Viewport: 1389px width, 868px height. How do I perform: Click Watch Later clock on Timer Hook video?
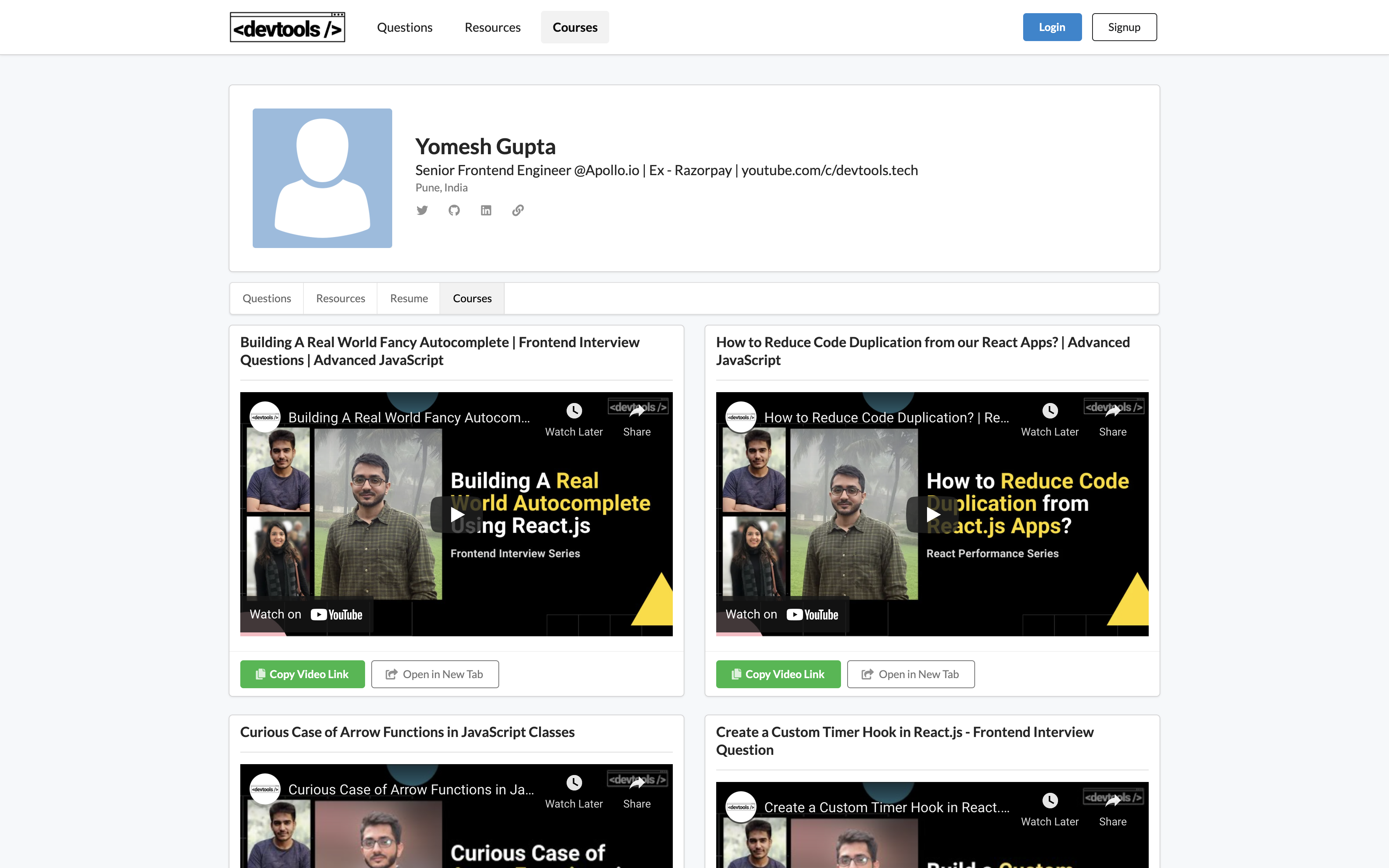click(x=1049, y=801)
